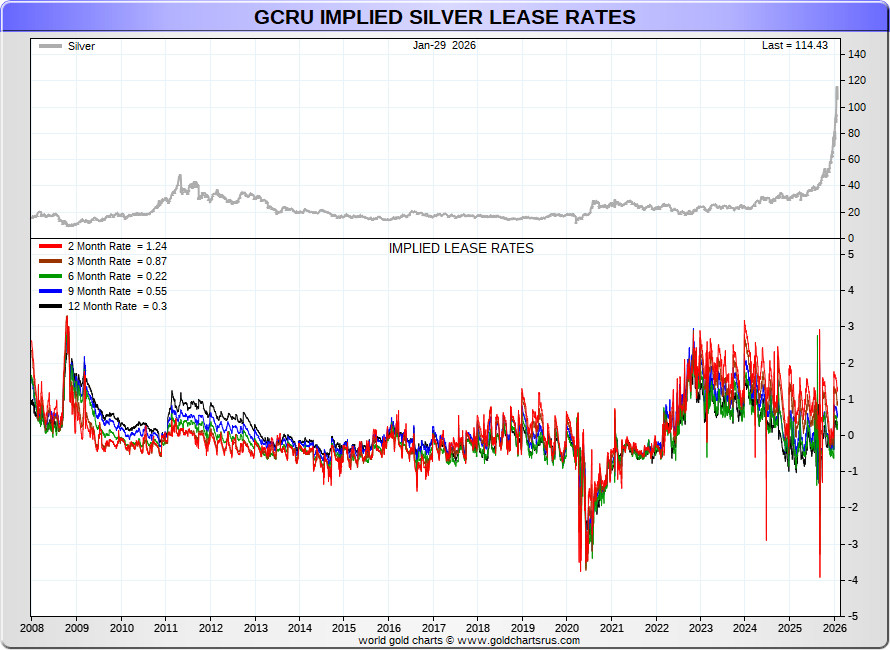Click the blue 9 Month Rate legend swatch
Viewport: 890px width, 650px height.
click(51, 291)
